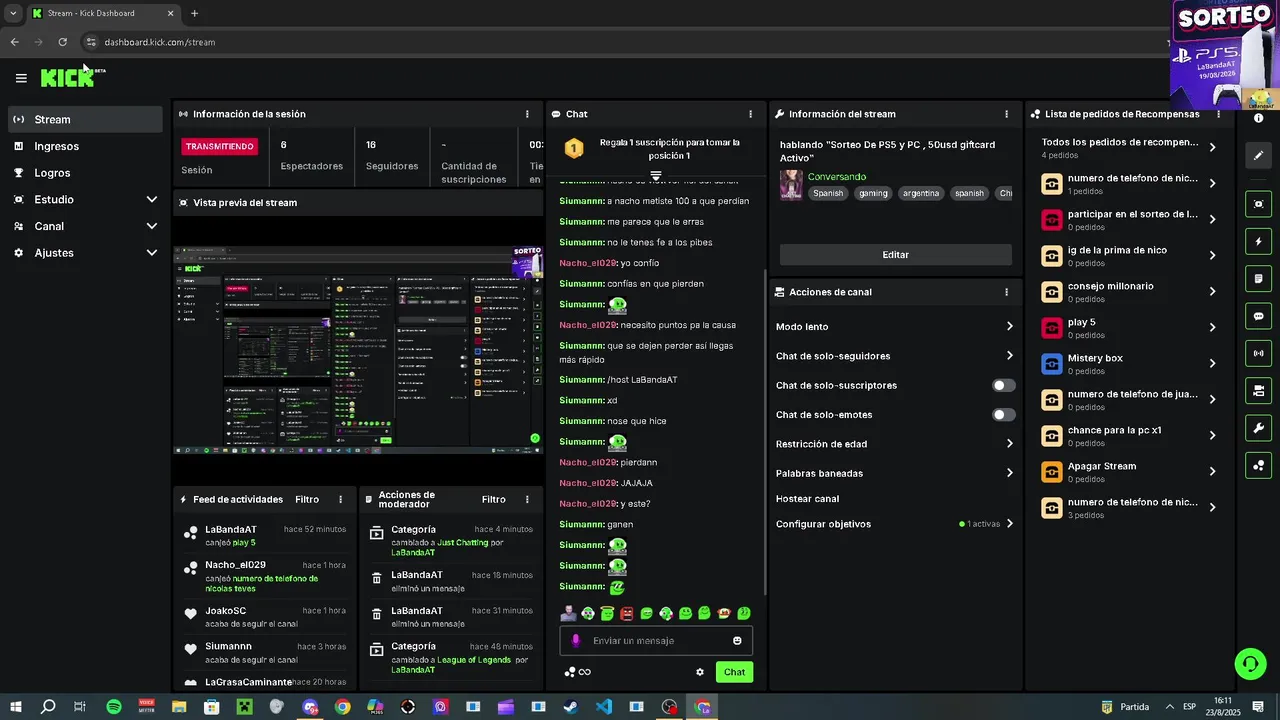1280x720 pixels.
Task: Open the green headset support button
Action: (1249, 663)
